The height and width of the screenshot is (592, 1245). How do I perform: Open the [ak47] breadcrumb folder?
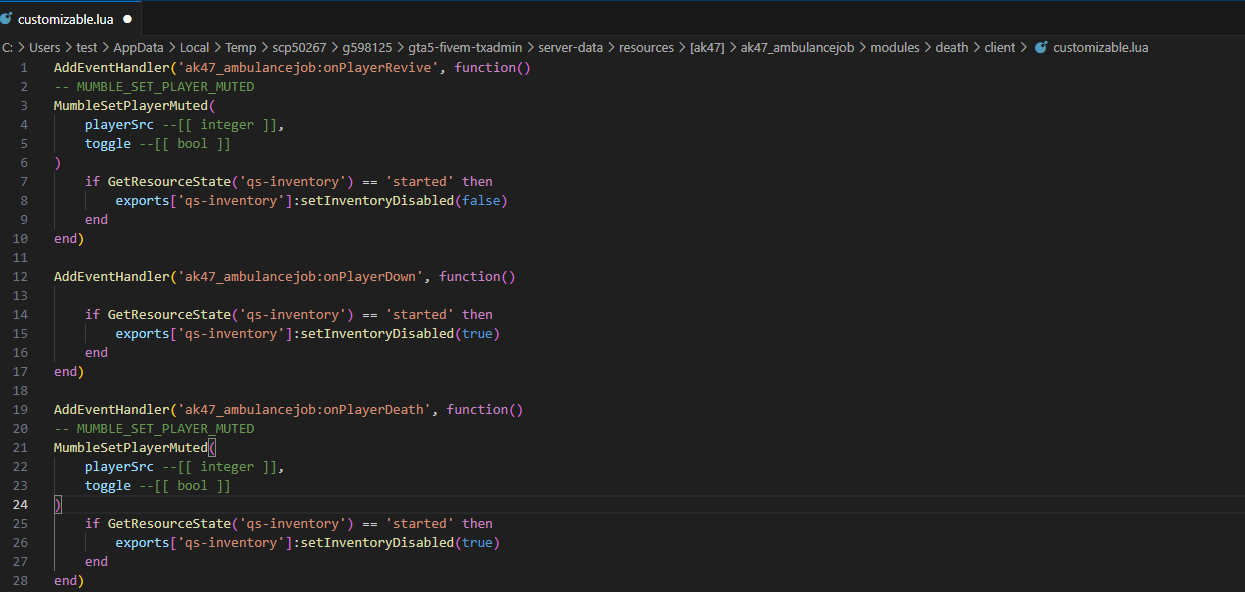point(707,47)
